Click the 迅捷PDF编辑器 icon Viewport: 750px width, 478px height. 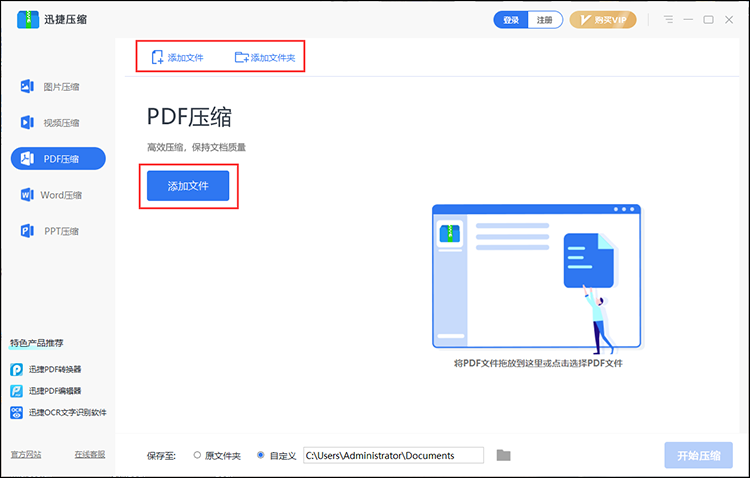[x=16, y=391]
